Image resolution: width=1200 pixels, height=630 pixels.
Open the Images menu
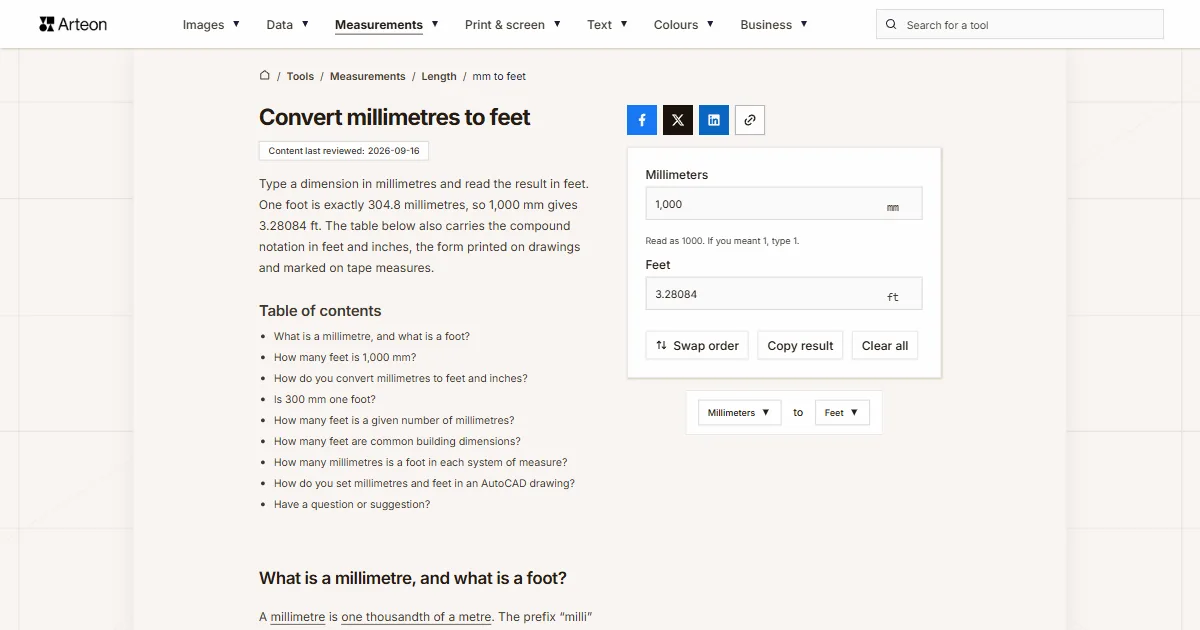click(211, 25)
